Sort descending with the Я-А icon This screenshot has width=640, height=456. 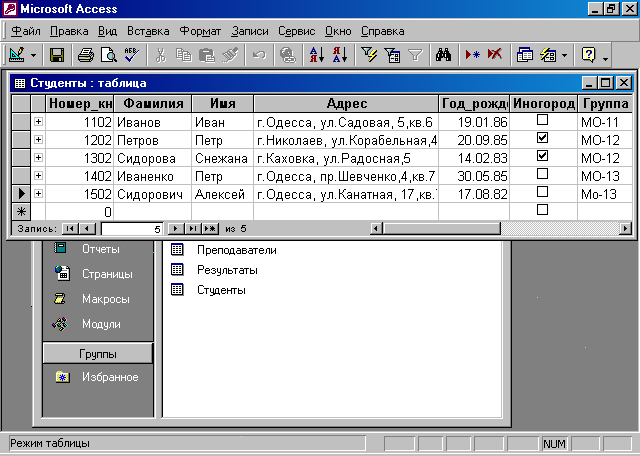coord(340,55)
